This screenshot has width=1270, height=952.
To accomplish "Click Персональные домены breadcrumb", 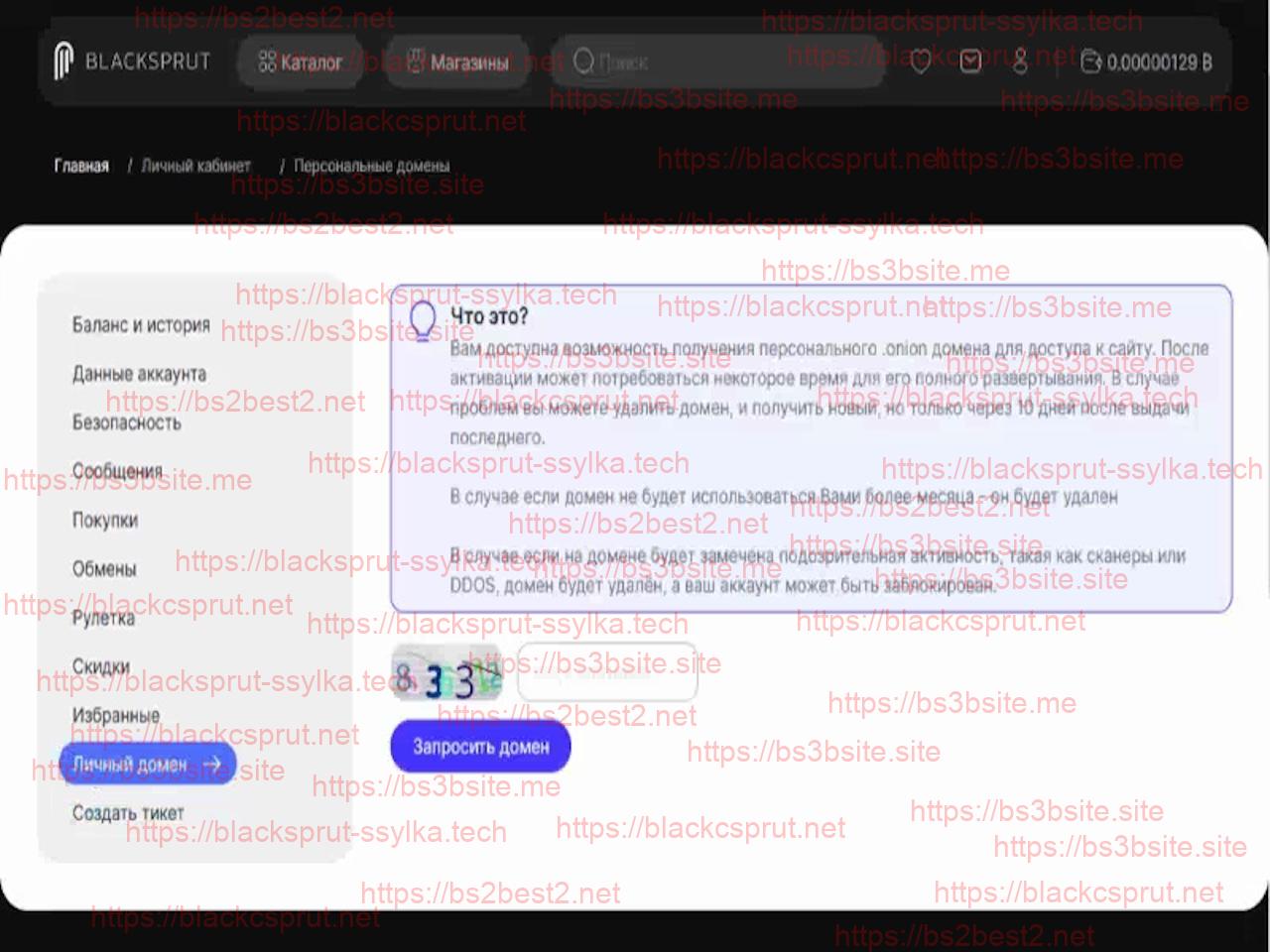I will coord(371,166).
